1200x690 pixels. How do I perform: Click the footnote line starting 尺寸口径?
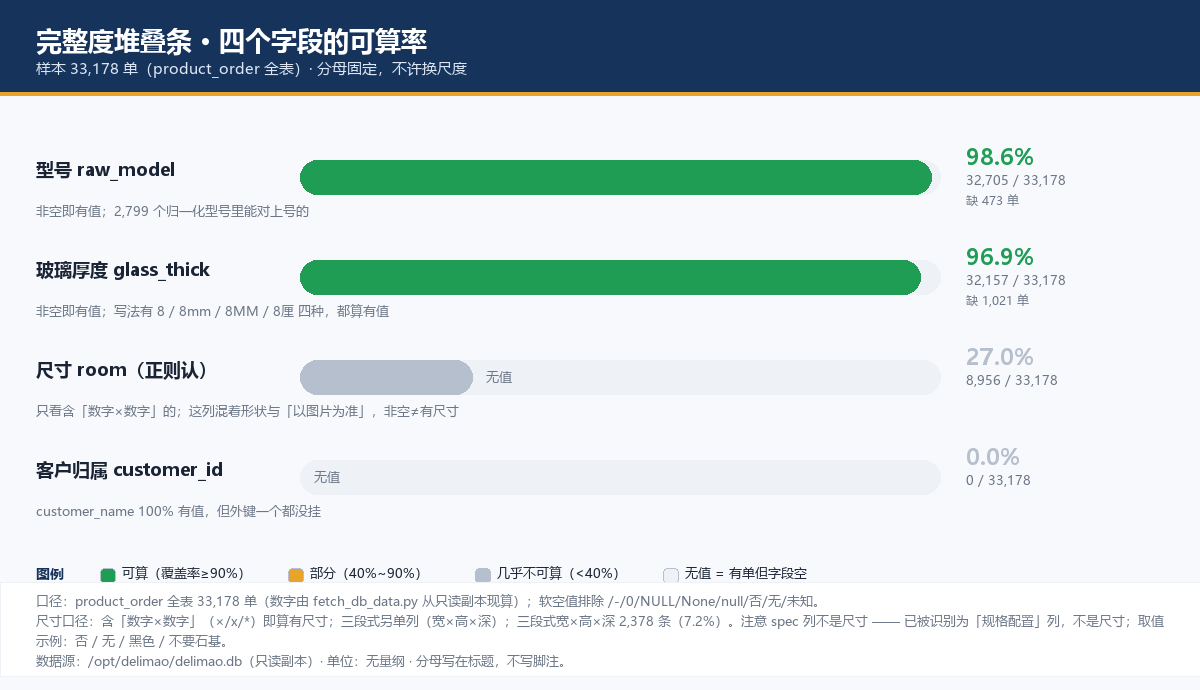(x=600, y=621)
